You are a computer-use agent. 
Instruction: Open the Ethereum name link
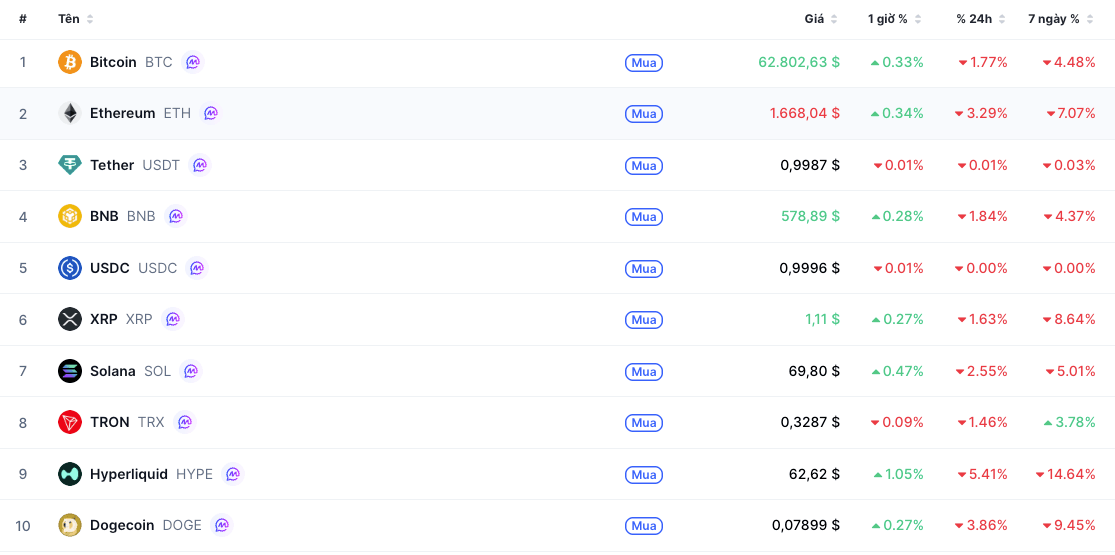[x=122, y=113]
